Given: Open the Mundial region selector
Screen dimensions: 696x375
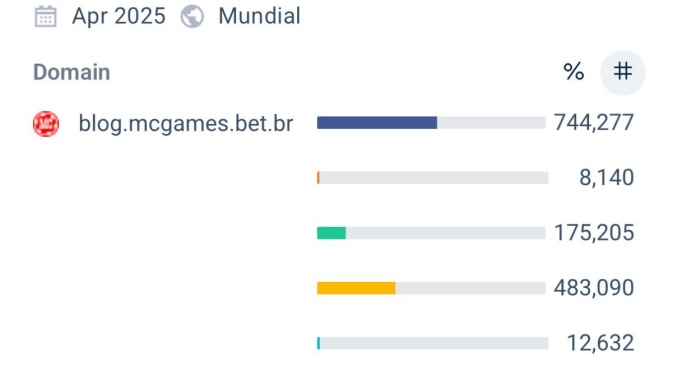Looking at the screenshot, I should tap(259, 16).
